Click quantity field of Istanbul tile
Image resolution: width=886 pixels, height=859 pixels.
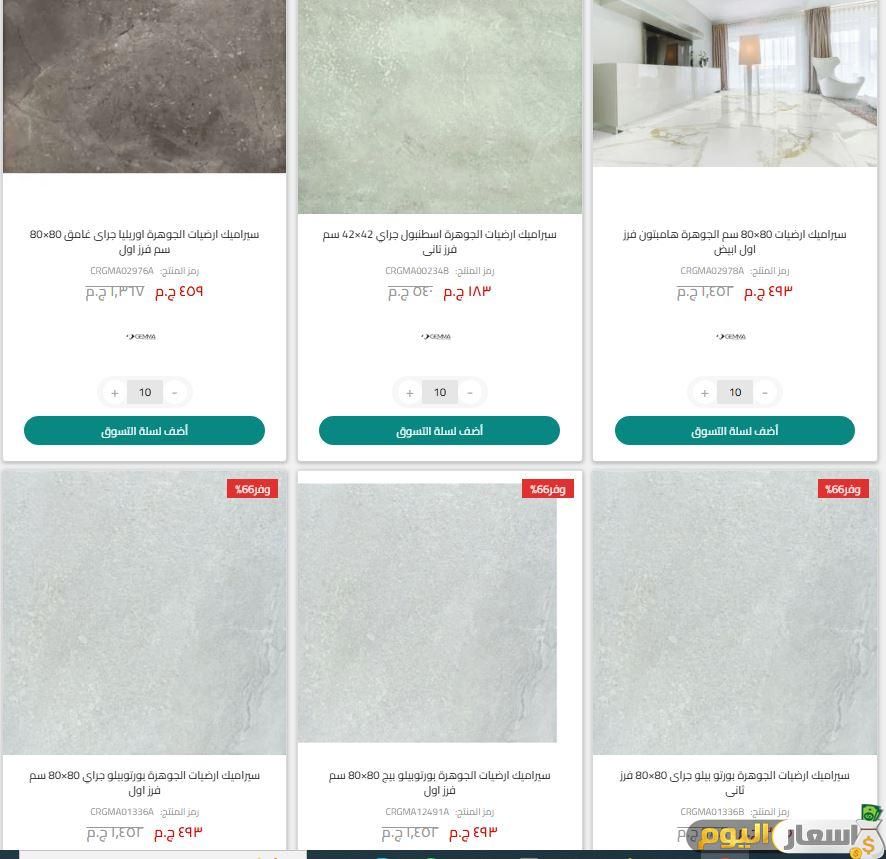[x=440, y=393]
